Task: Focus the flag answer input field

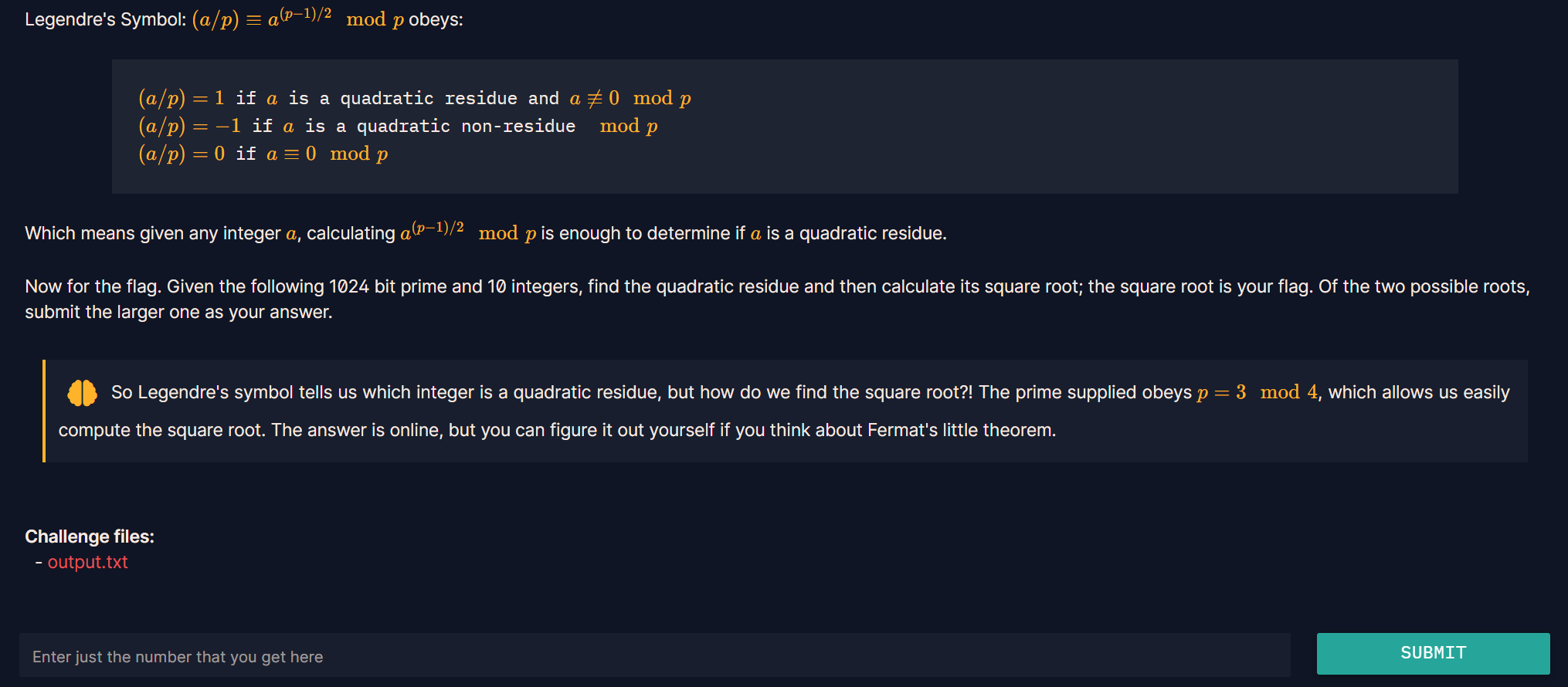Action: pos(655,656)
